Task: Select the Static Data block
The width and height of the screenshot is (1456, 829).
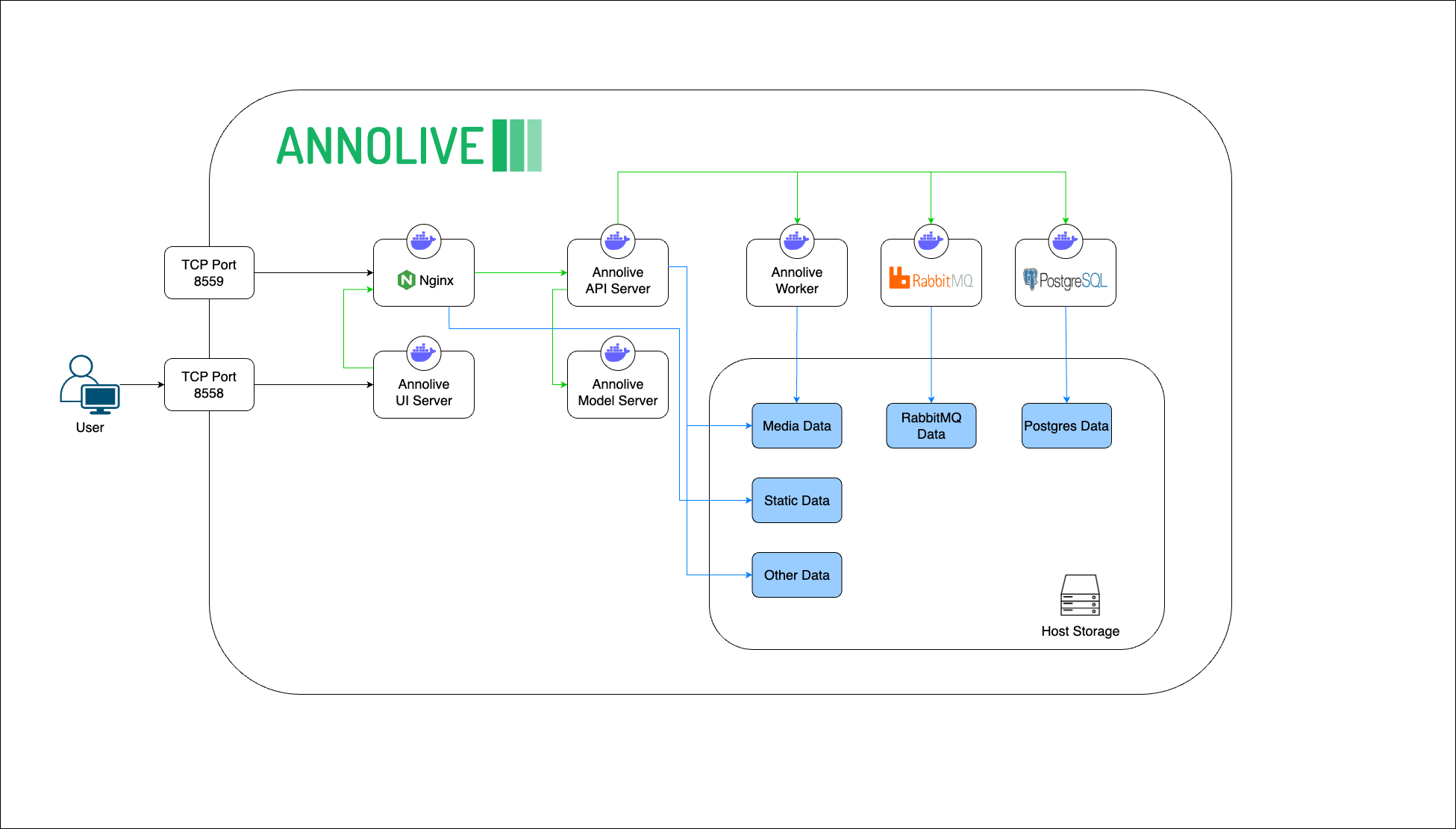Action: tap(797, 501)
